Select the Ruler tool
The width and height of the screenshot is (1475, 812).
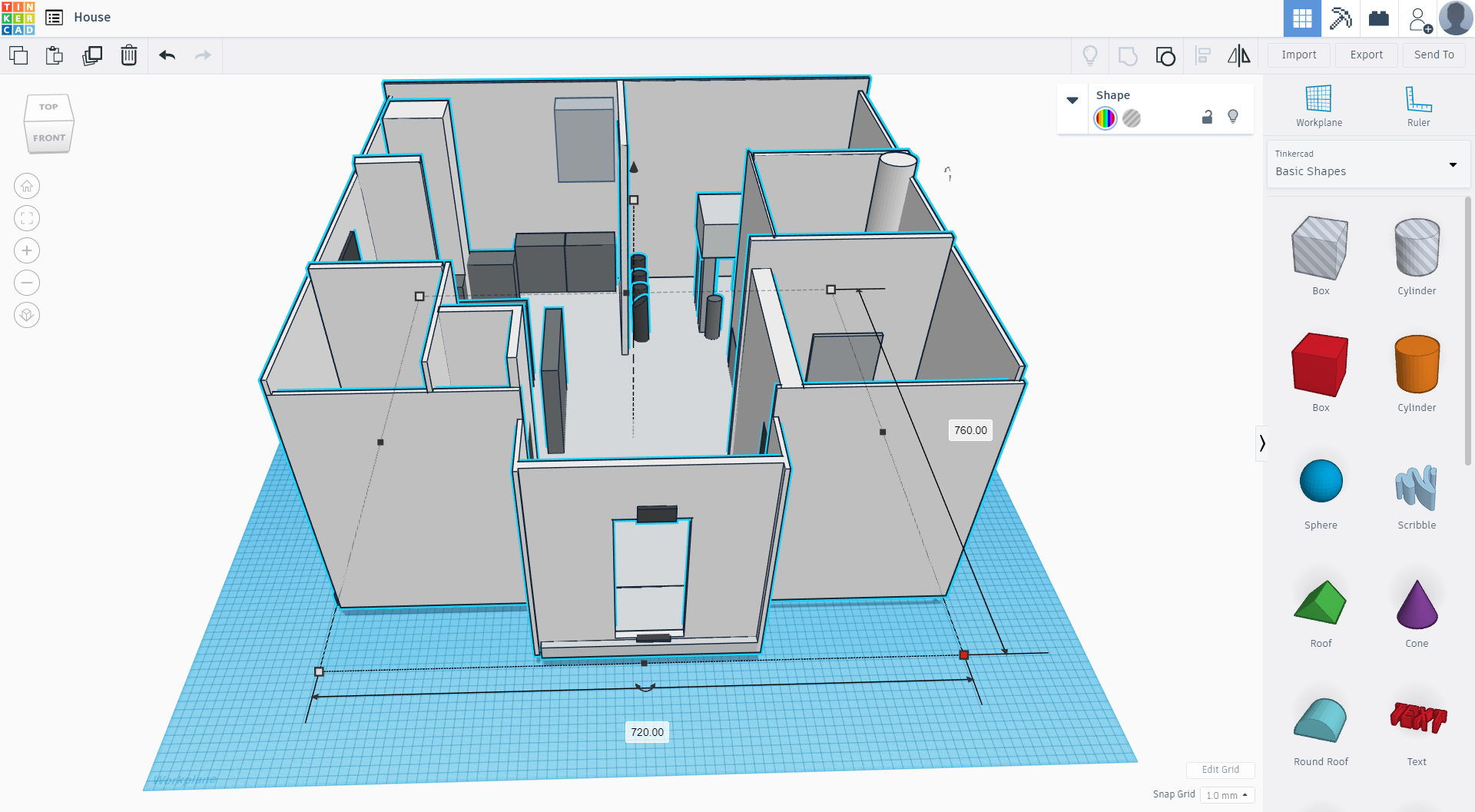tap(1418, 106)
